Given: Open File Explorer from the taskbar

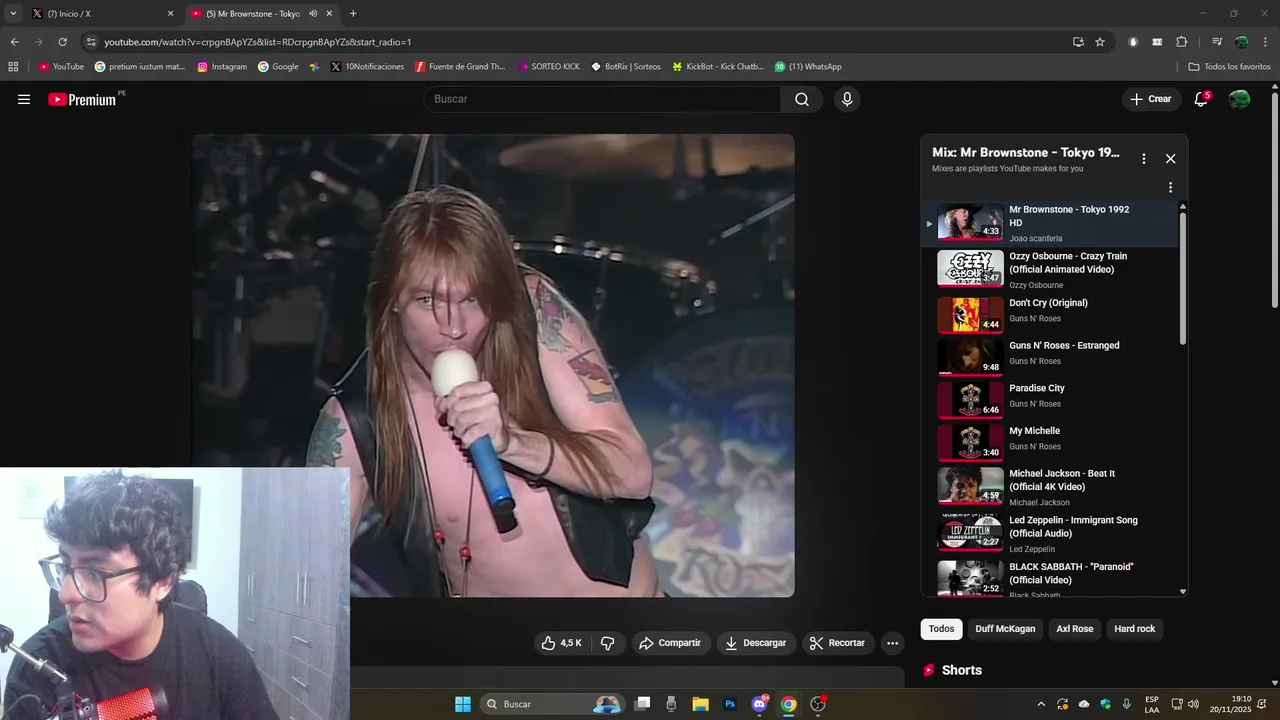Looking at the screenshot, I should (701, 704).
